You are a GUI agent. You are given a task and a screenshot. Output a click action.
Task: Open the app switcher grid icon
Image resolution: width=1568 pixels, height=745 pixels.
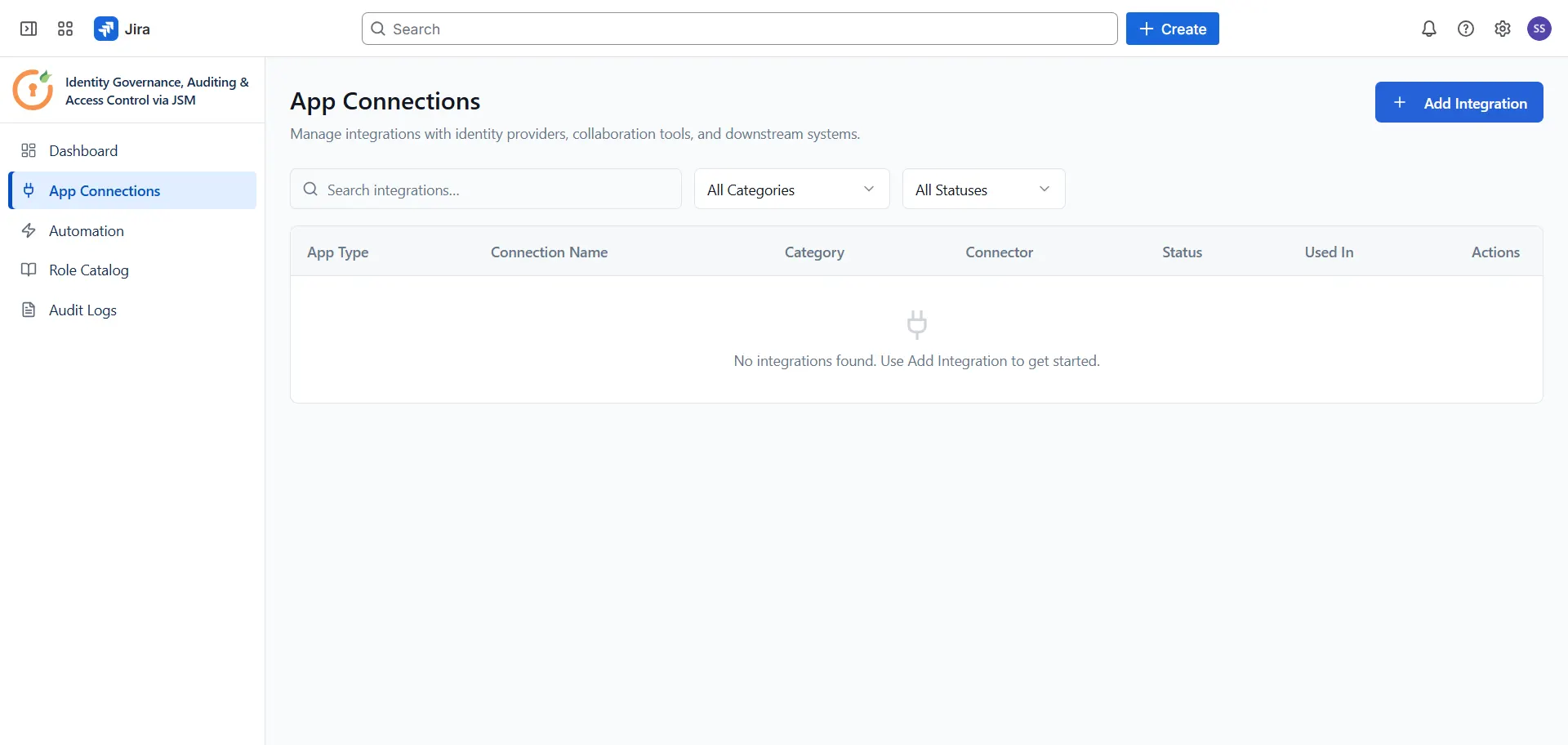click(65, 29)
